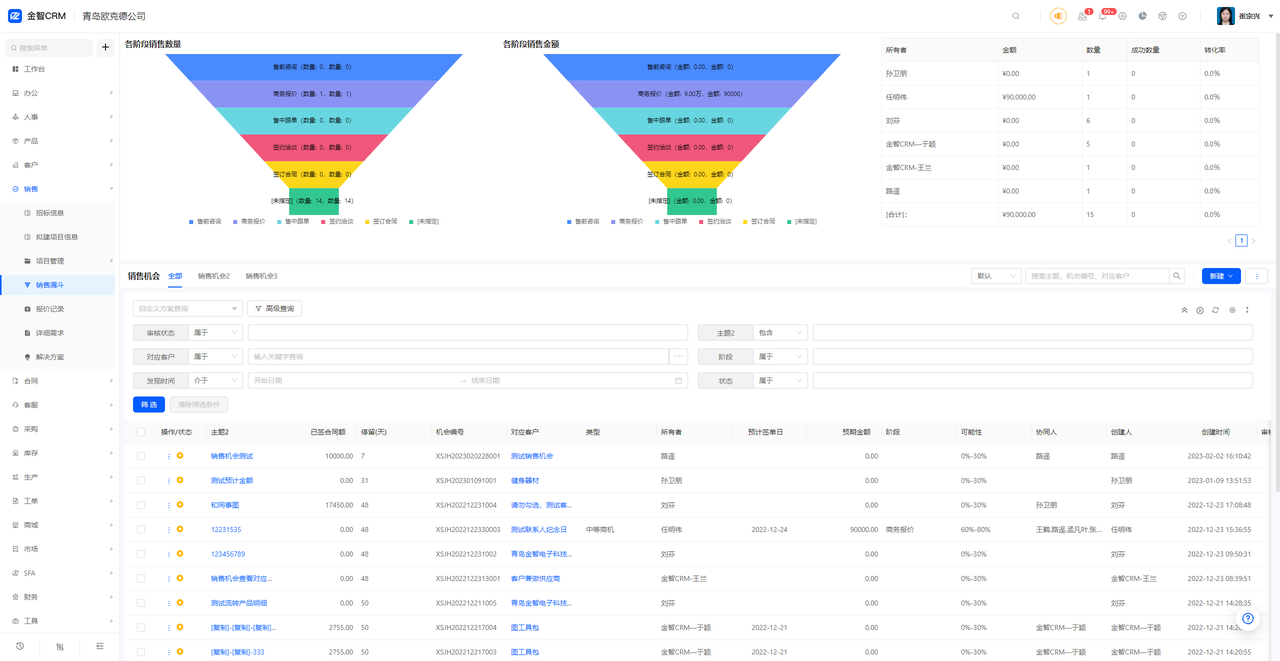The height and width of the screenshot is (661, 1280).
Task: Click the calendar icon in 发现时间 date range
Action: click(x=678, y=380)
